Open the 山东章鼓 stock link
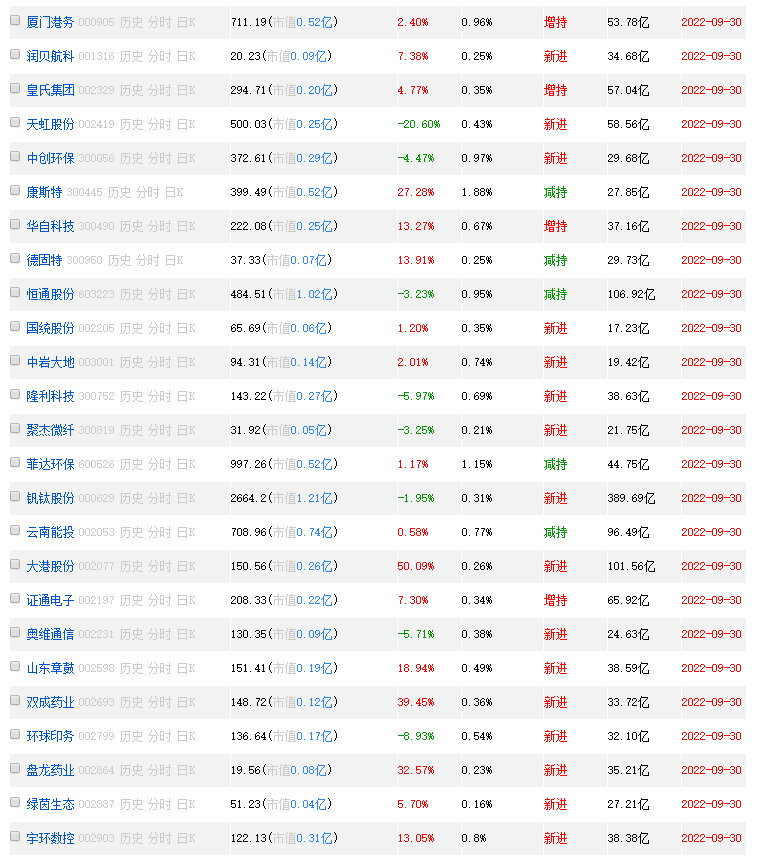Image resolution: width=759 pixels, height=861 pixels. click(50, 669)
